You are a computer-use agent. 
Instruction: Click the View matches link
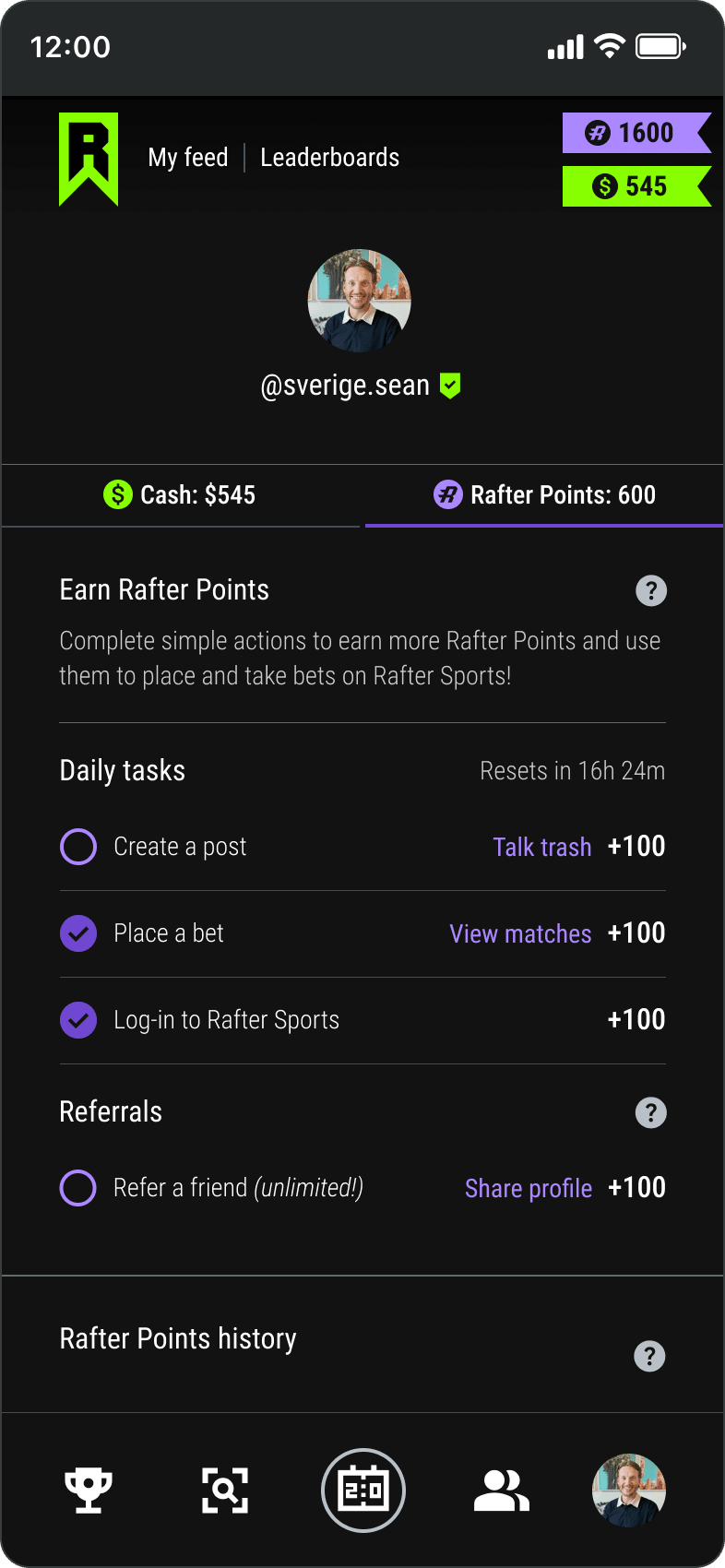click(520, 933)
